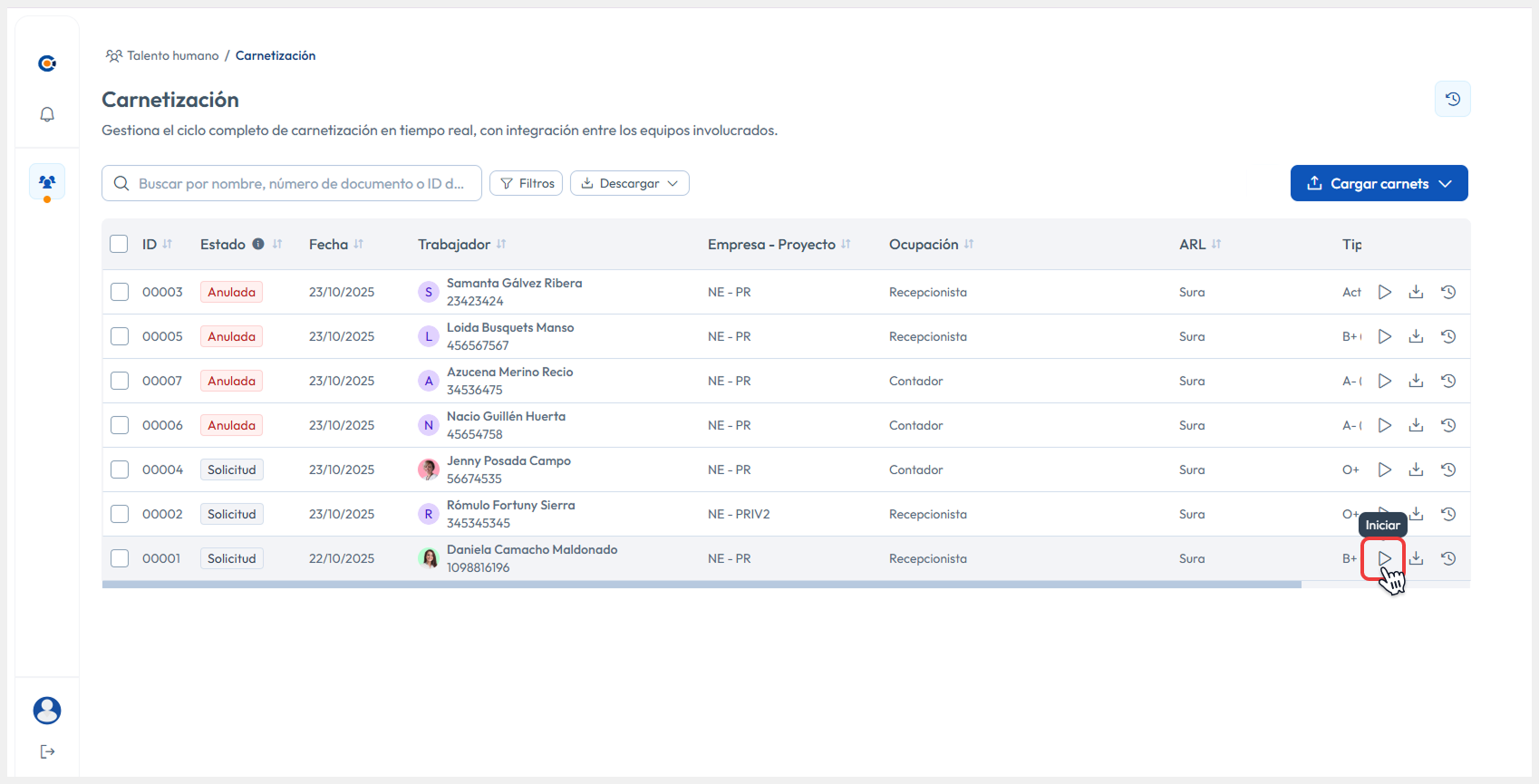Click the notifications bell icon
Viewport: 1539px width, 784px height.
point(47,114)
